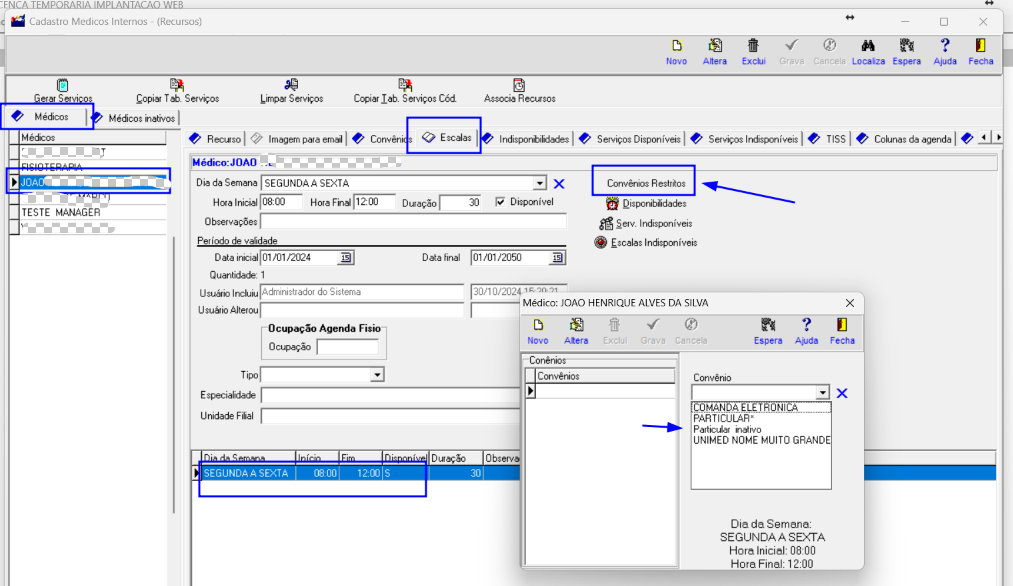Click Serv. Indisponíveis

(646, 224)
